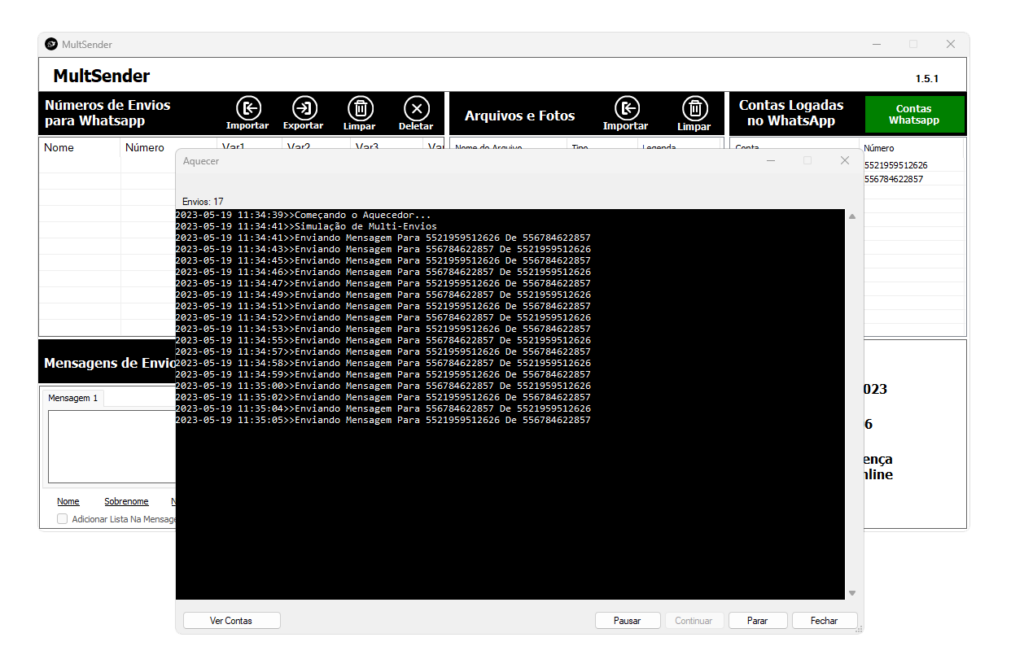Click the log line timestamped 11:34:55
Viewport: 1024px width, 668px height.
pyautogui.click(x=383, y=340)
